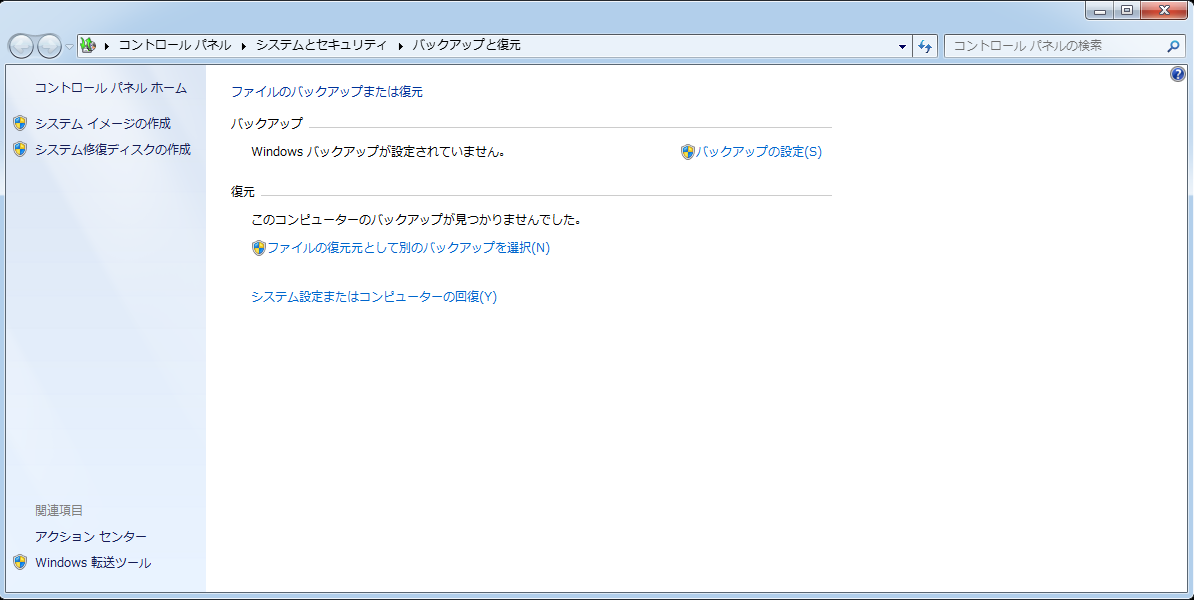Click the 関連項目 label
Viewport: 1194px width, 600px height.
(x=59, y=510)
